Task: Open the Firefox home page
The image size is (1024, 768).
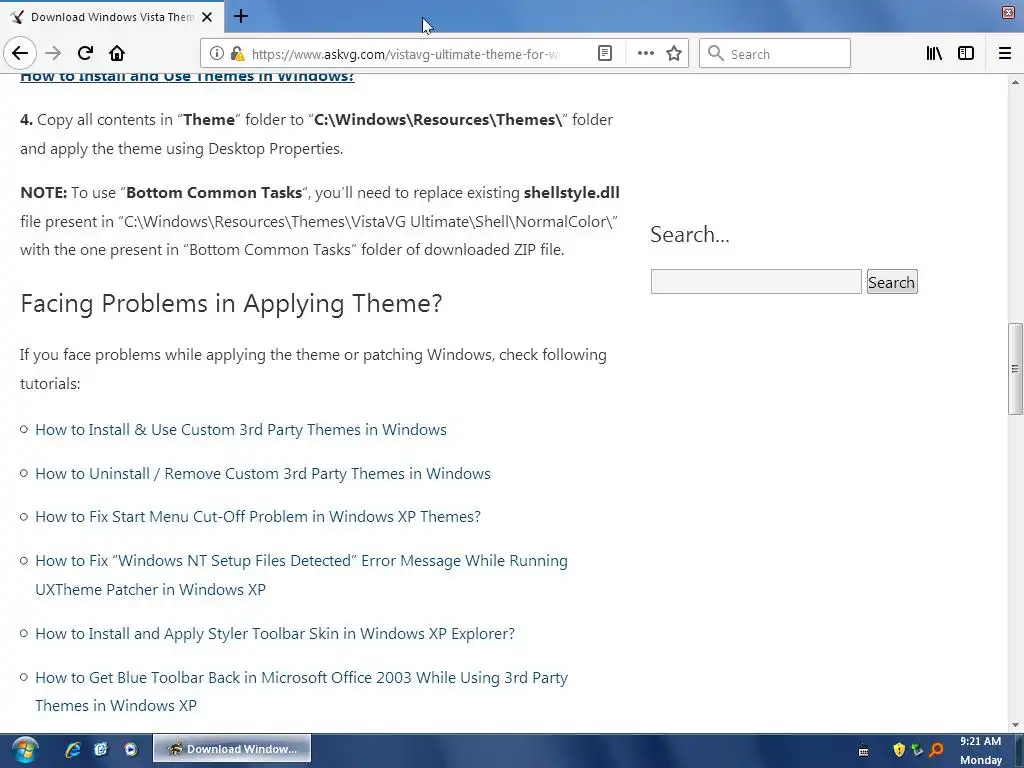Action: 117,54
